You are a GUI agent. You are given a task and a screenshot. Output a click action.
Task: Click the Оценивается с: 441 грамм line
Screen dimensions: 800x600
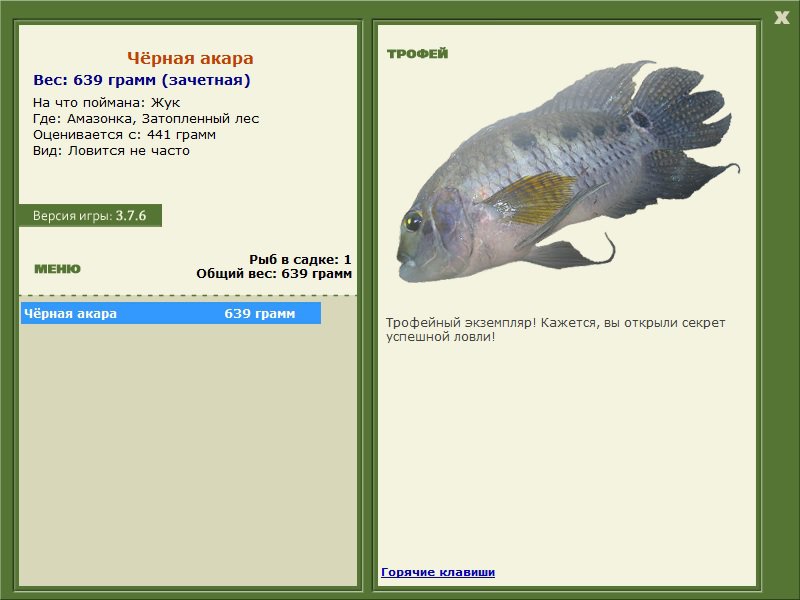[x=124, y=135]
